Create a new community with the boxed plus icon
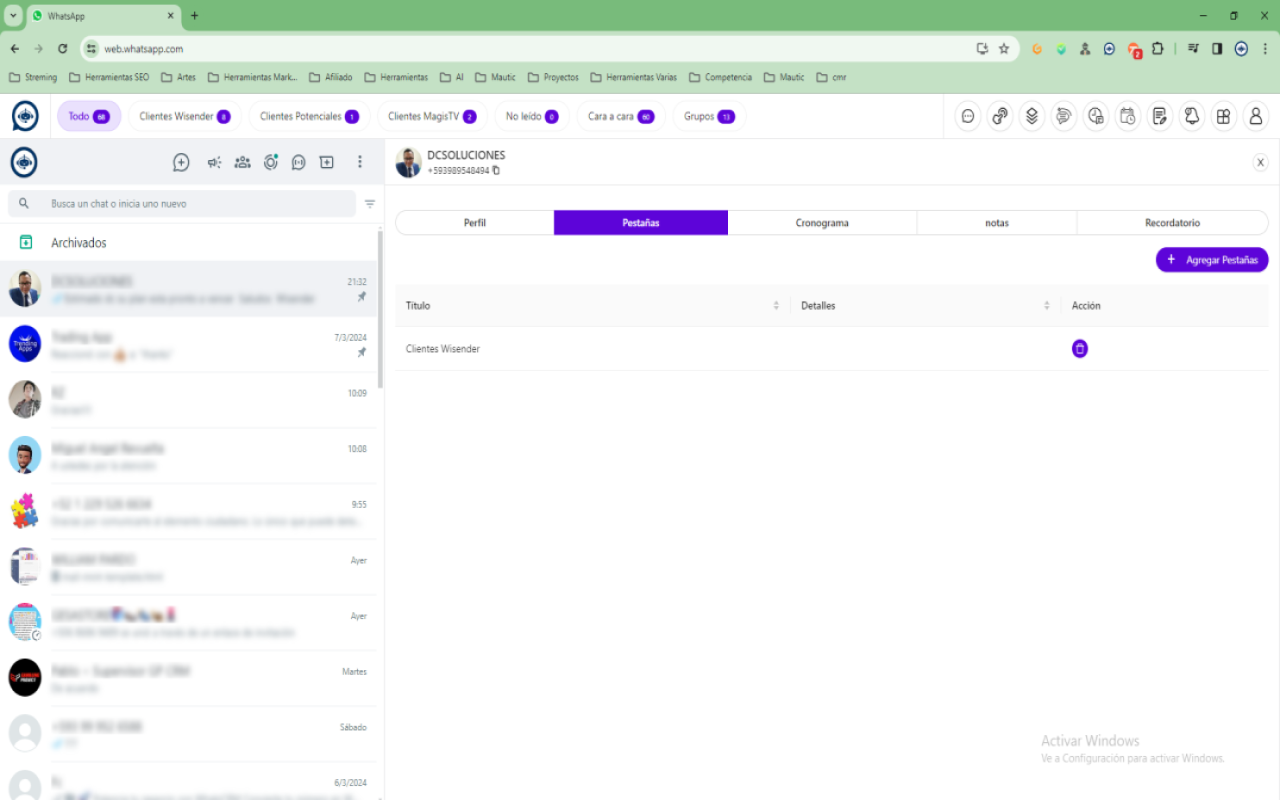Image resolution: width=1280 pixels, height=800 pixels. pos(326,162)
